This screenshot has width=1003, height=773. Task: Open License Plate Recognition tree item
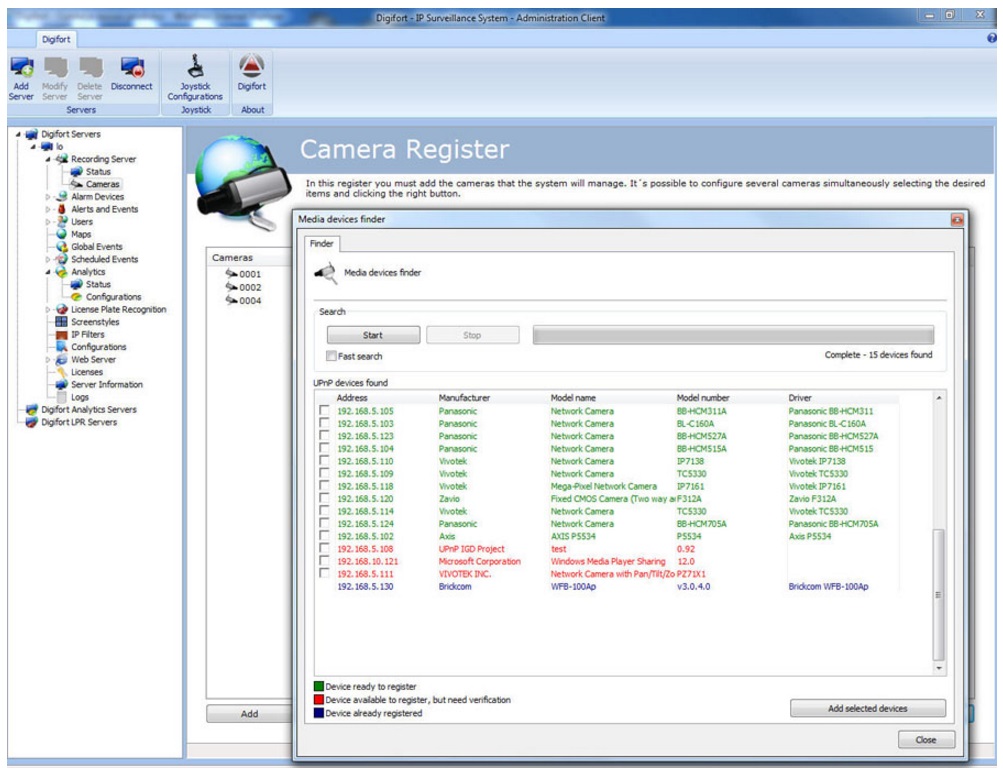(118, 310)
